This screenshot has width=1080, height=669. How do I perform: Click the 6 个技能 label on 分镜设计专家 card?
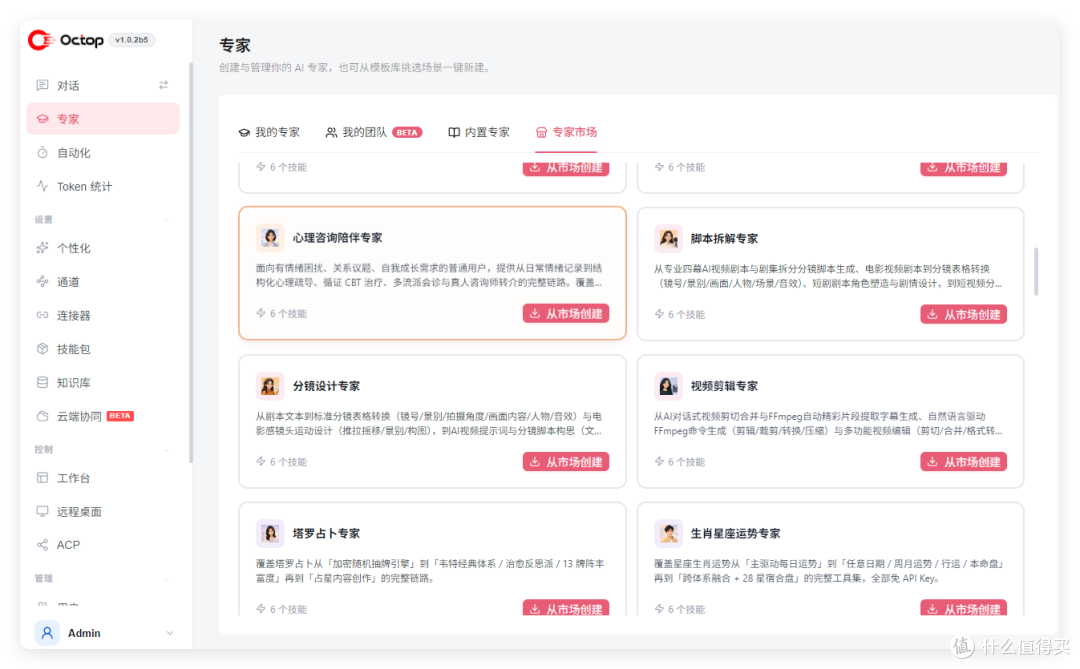[x=282, y=462]
